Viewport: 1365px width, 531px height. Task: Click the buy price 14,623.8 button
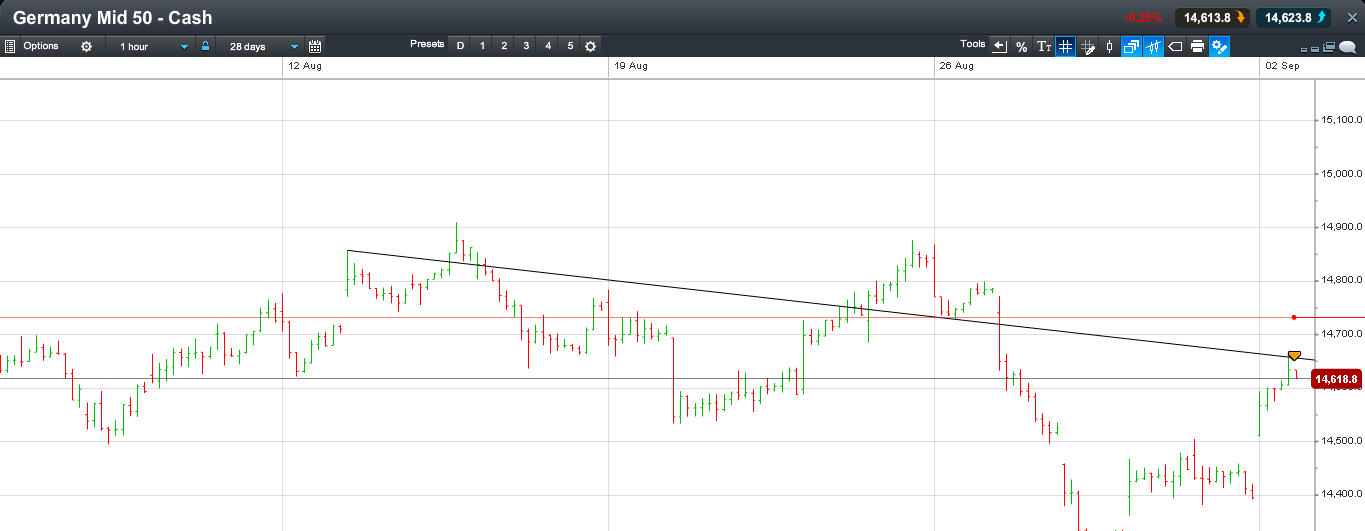(1293, 17)
